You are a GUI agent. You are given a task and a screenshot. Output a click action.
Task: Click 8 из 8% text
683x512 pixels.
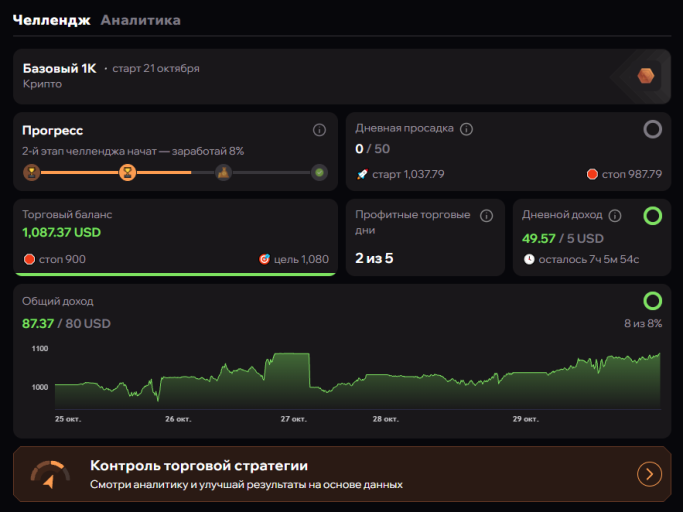tap(643, 323)
